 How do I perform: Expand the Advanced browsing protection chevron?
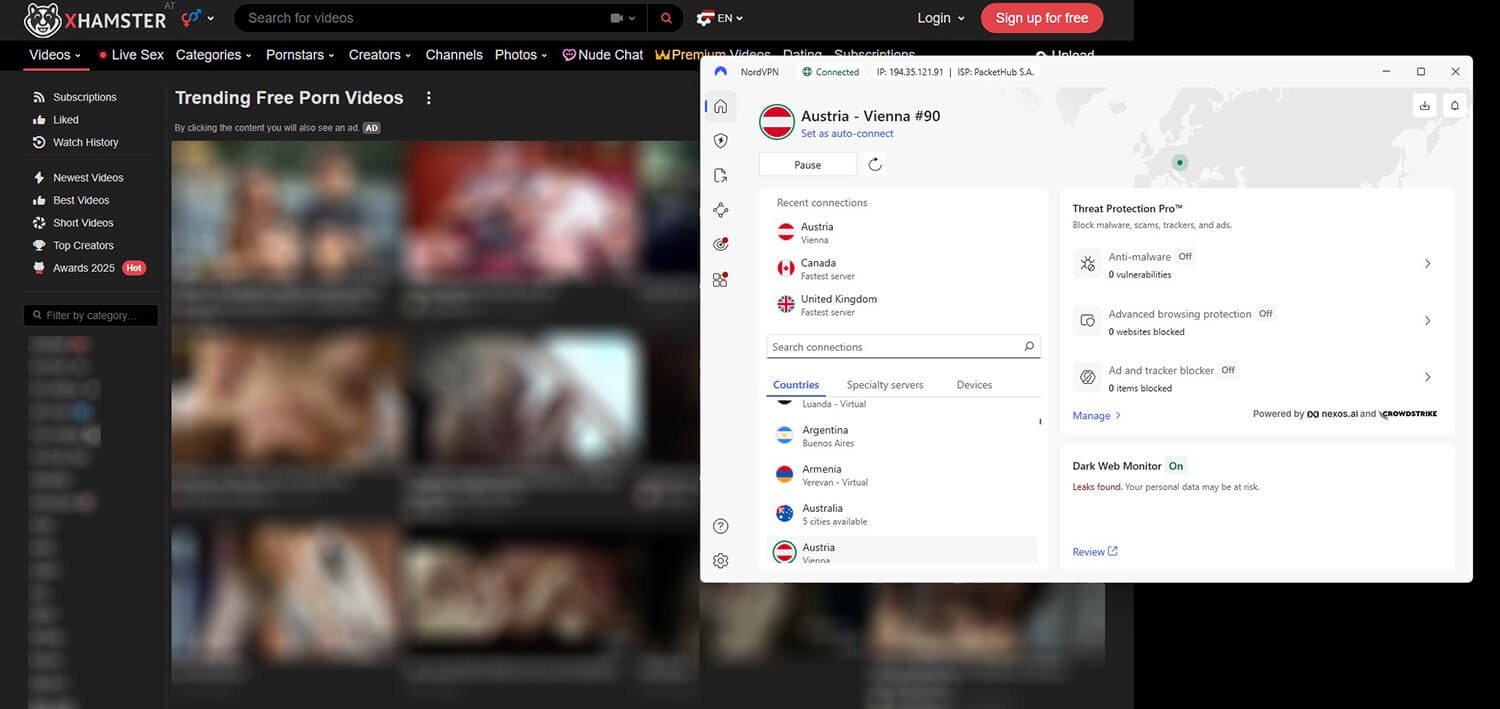pos(1427,321)
